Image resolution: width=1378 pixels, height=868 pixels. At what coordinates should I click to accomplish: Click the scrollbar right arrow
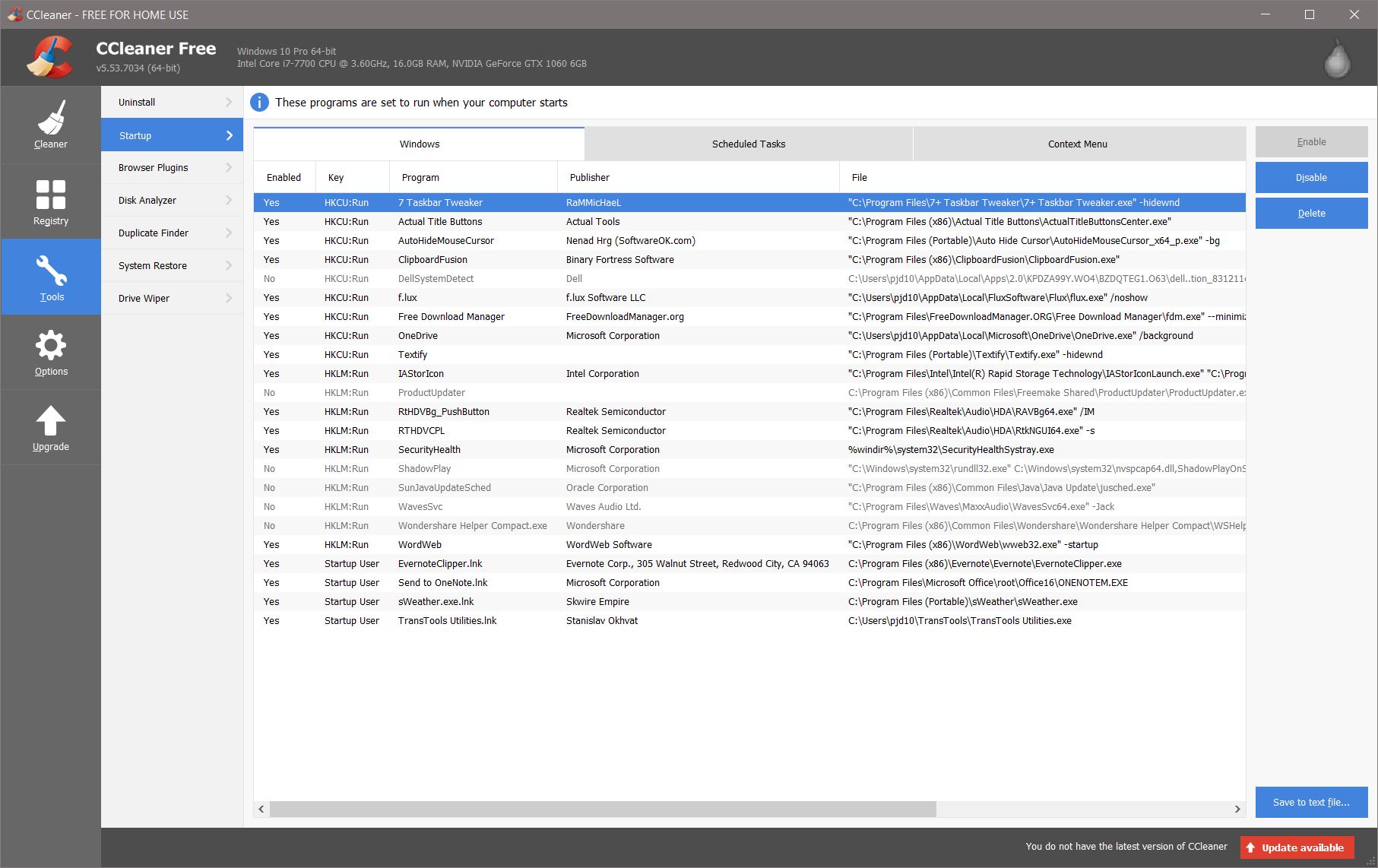[1237, 809]
